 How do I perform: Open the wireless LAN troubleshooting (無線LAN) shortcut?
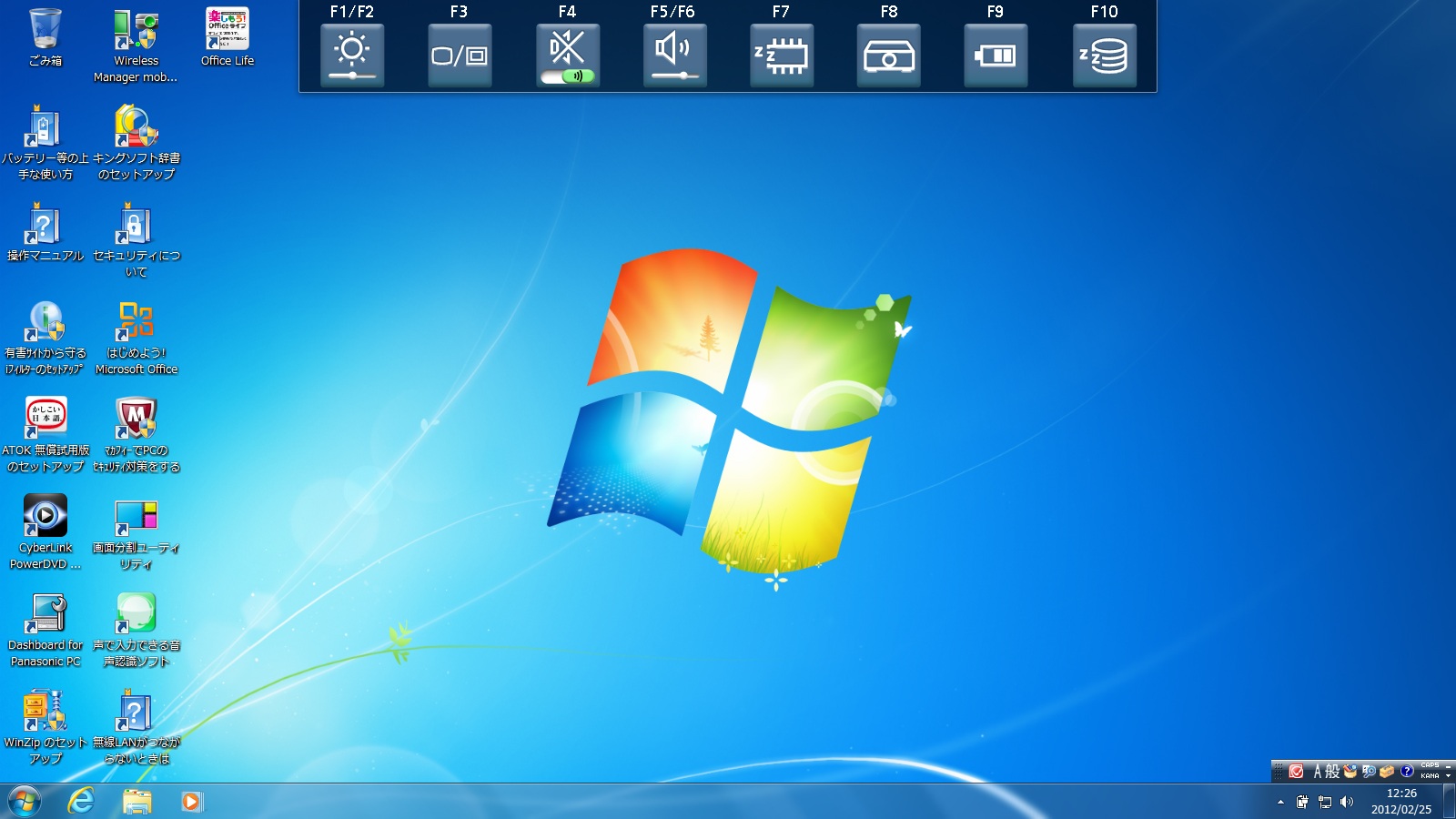(x=136, y=728)
